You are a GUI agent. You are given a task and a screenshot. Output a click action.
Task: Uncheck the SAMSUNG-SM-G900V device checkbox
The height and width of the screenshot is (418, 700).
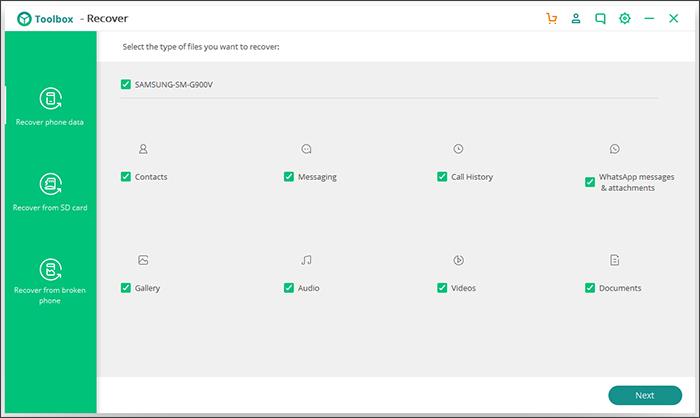pyautogui.click(x=126, y=84)
